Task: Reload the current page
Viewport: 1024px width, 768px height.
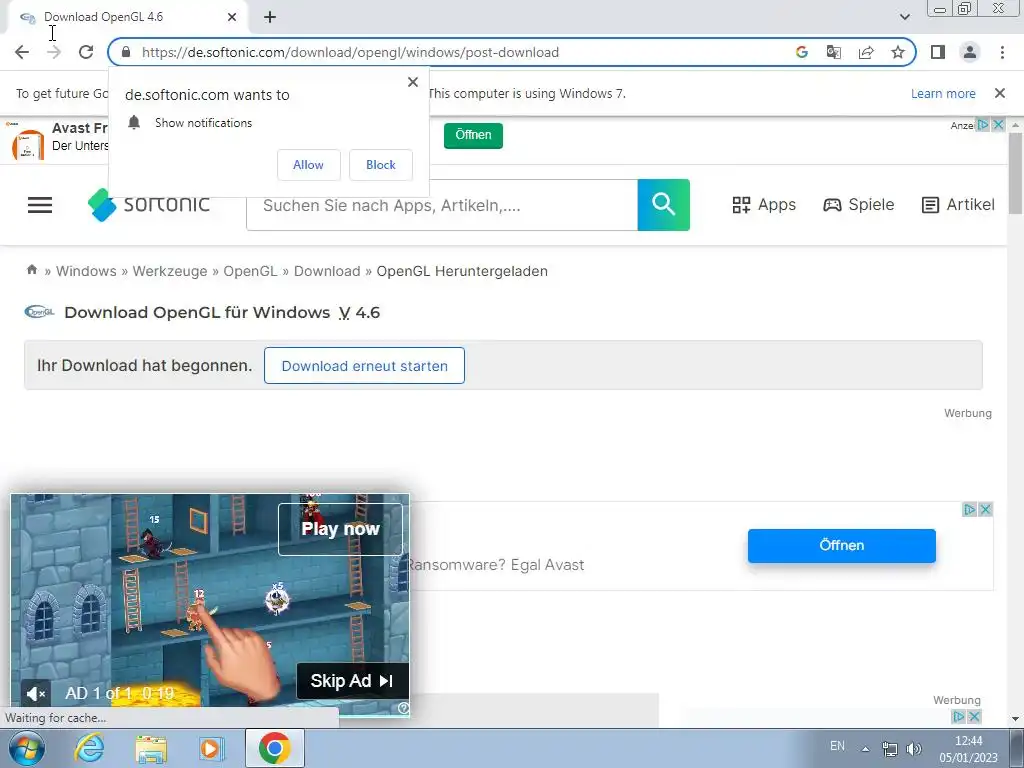Action: (86, 52)
